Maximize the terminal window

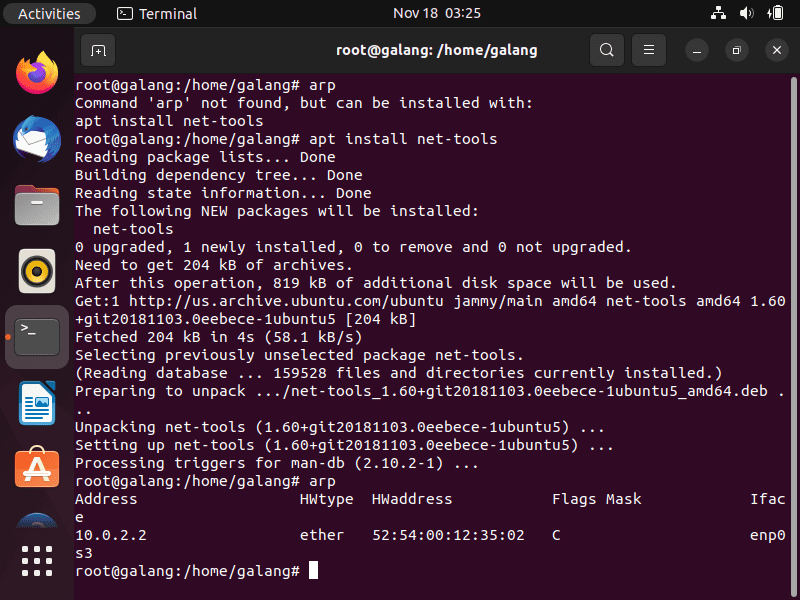[x=736, y=50]
